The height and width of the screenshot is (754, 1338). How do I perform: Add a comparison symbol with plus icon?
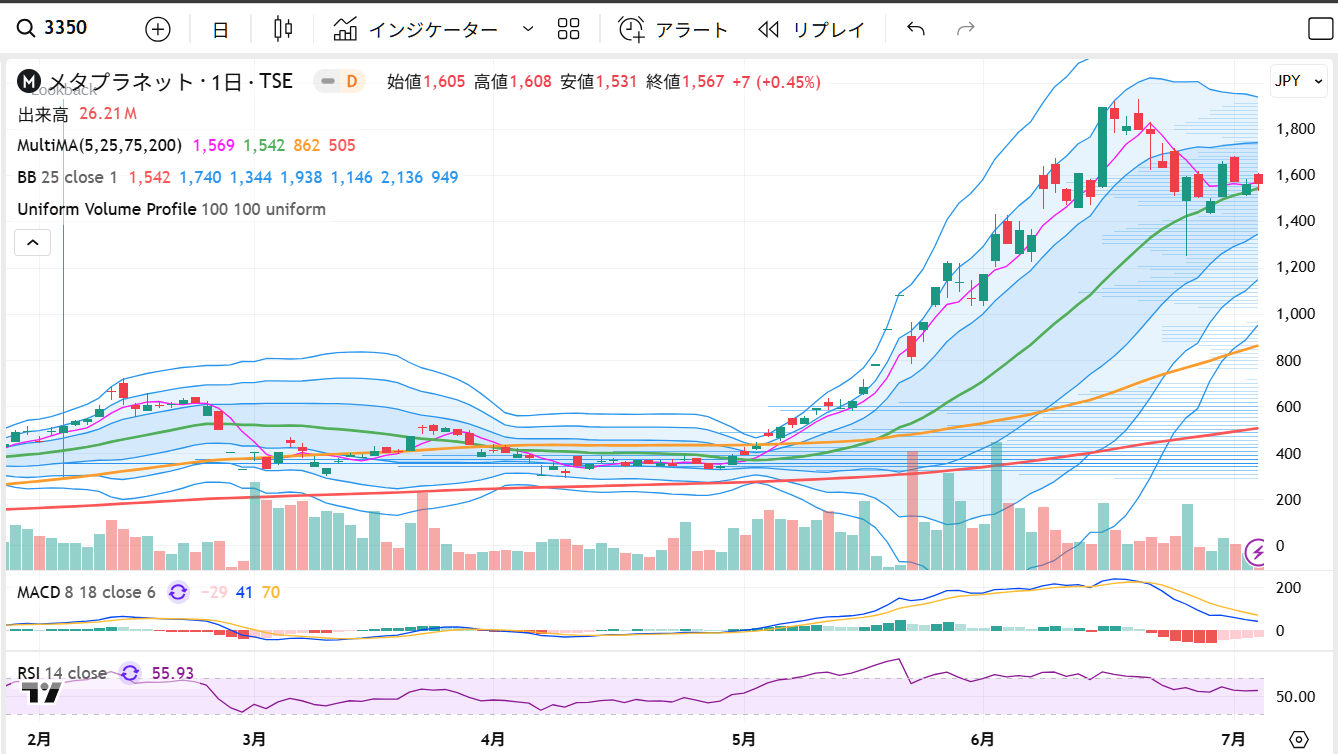158,29
